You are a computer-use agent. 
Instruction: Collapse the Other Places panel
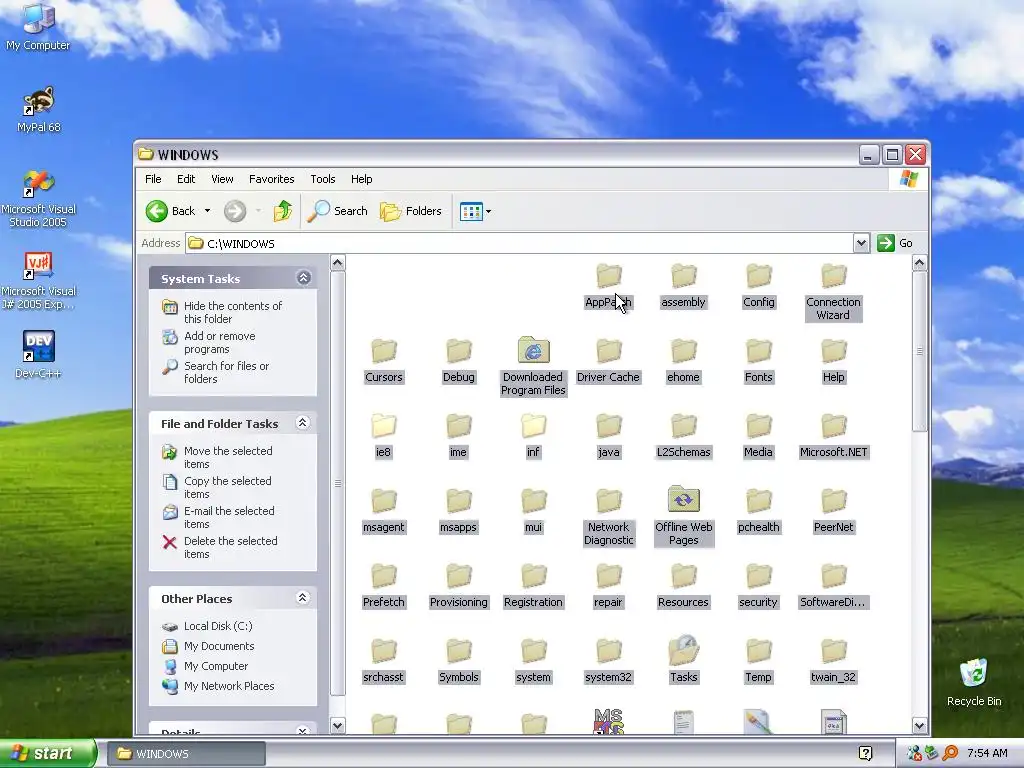tap(302, 598)
